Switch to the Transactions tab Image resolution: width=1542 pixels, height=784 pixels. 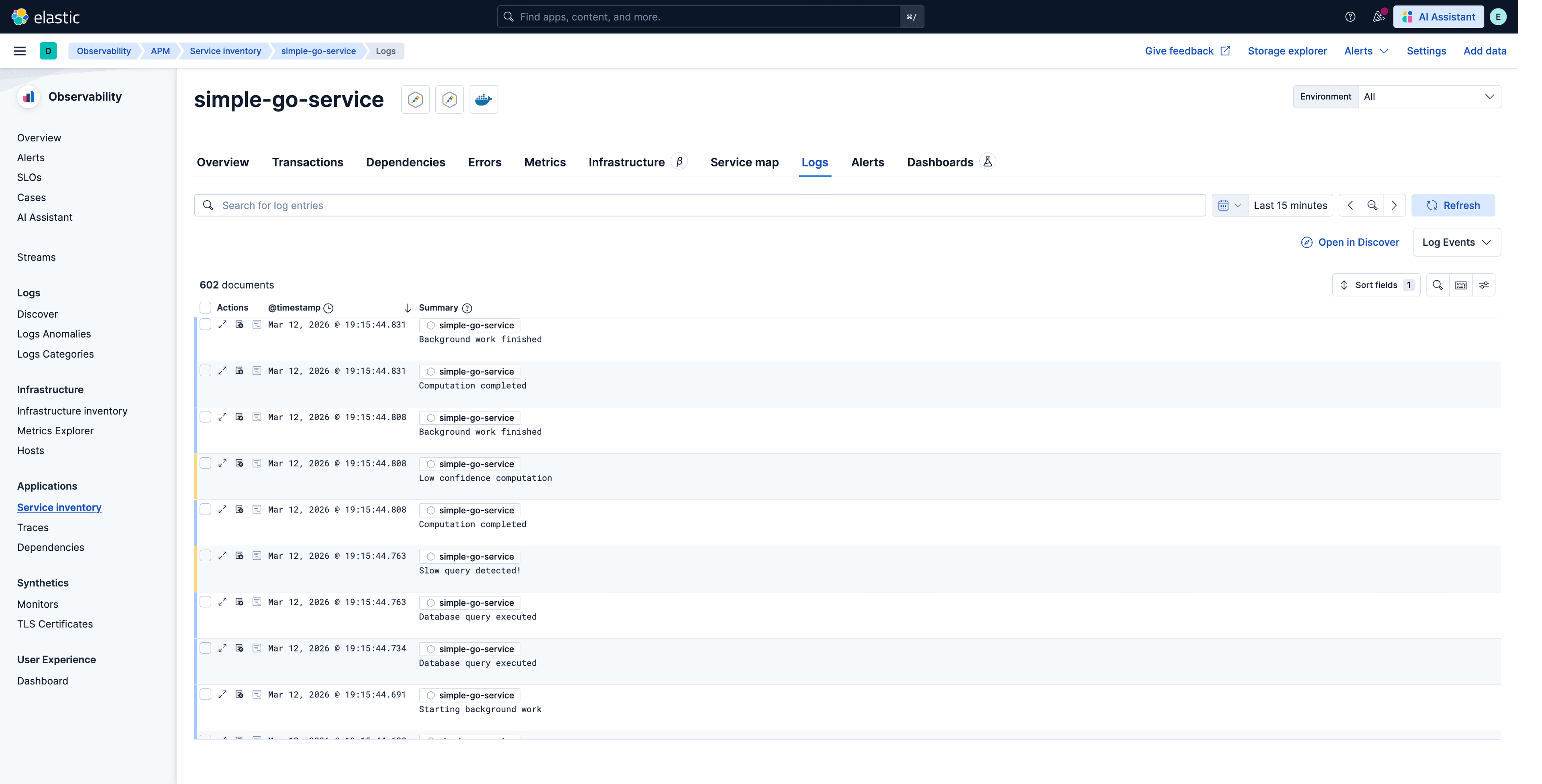(x=307, y=162)
